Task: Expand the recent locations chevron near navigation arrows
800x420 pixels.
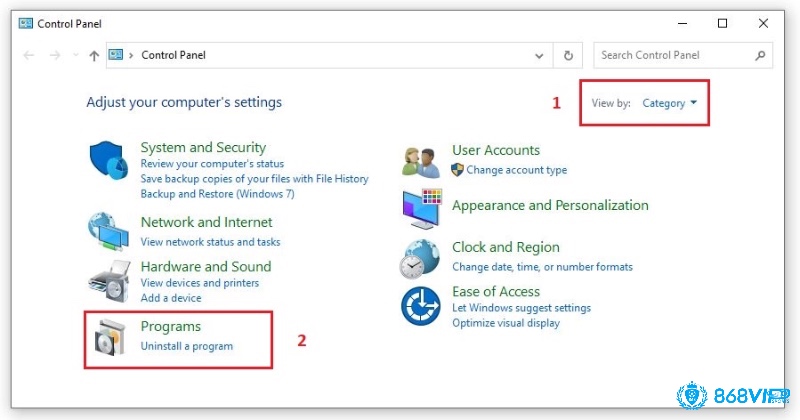Action: point(75,56)
